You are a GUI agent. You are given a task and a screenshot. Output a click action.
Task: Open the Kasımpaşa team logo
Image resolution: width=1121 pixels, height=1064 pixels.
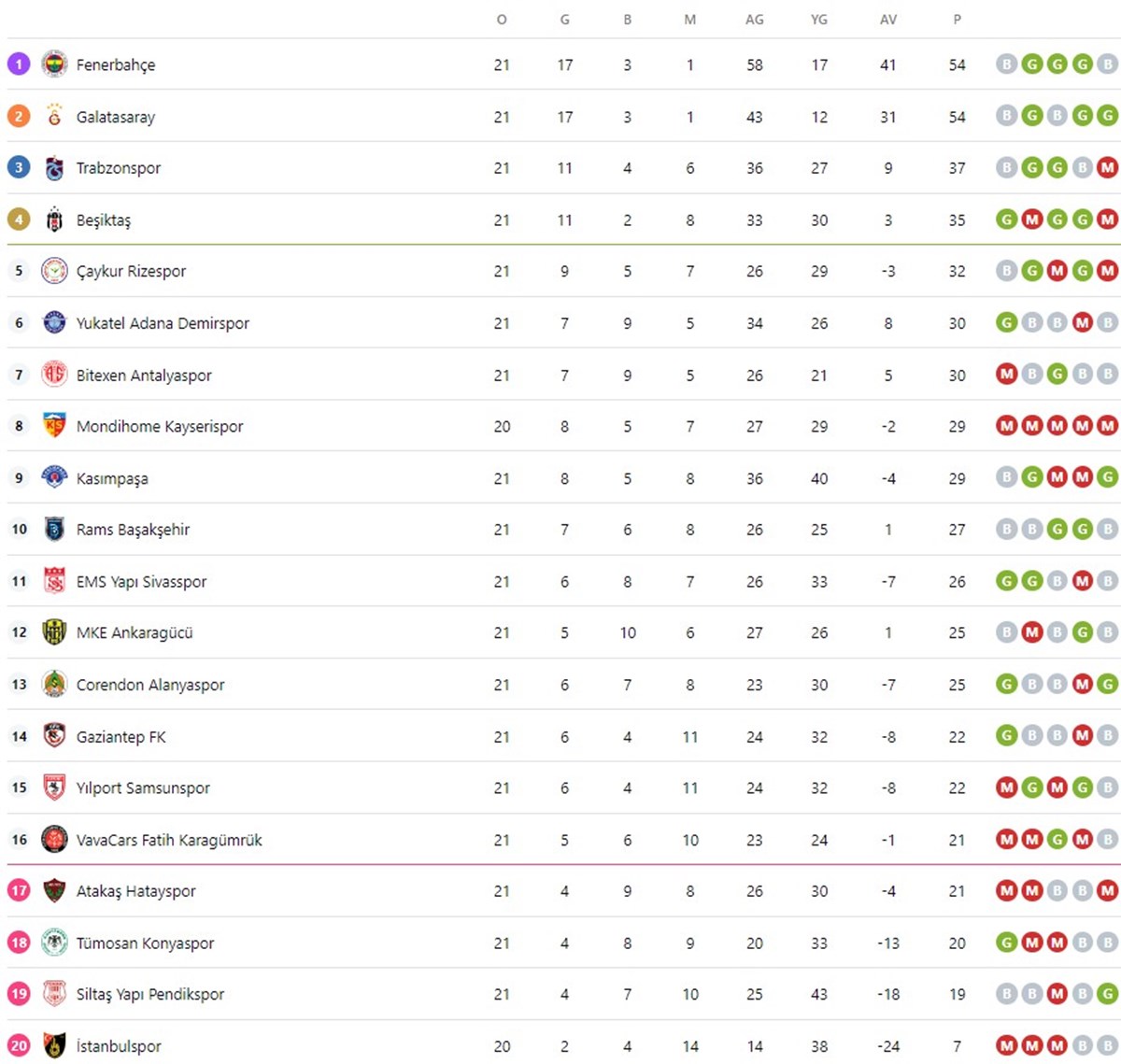pos(54,477)
